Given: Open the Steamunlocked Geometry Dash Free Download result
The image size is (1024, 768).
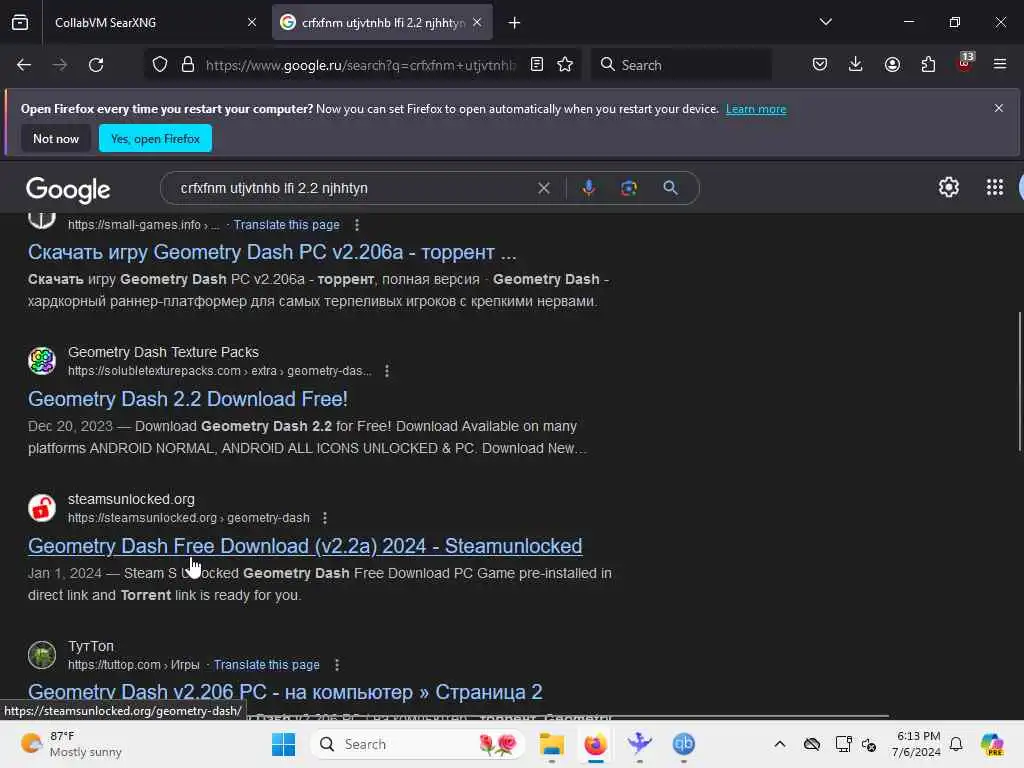Looking at the screenshot, I should (x=305, y=546).
